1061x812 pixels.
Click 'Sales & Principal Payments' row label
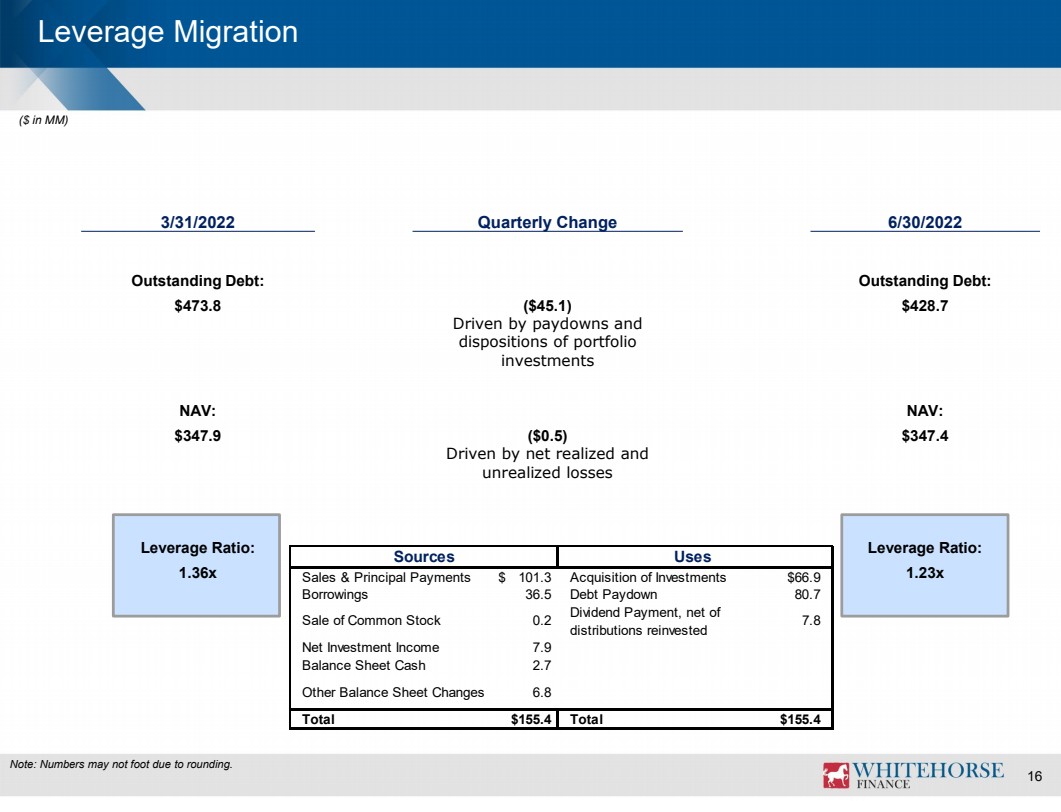[386, 577]
